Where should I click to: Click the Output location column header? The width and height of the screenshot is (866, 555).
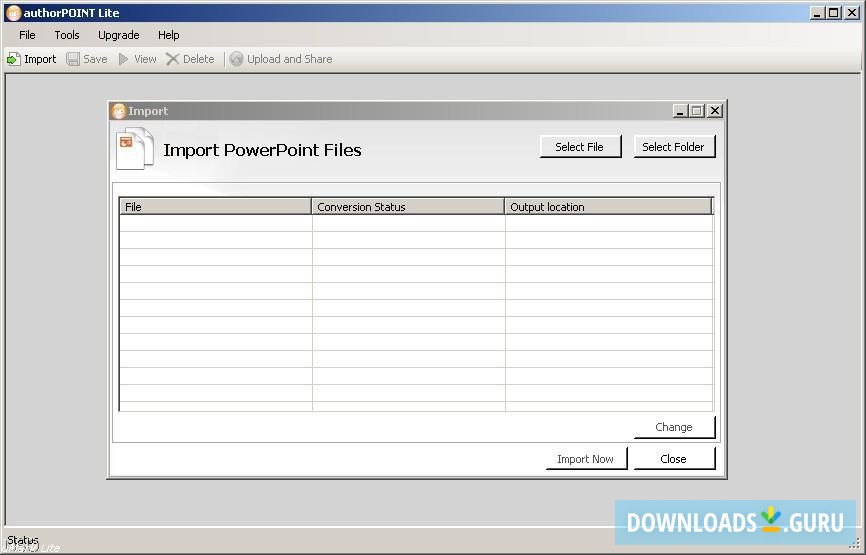[609, 207]
